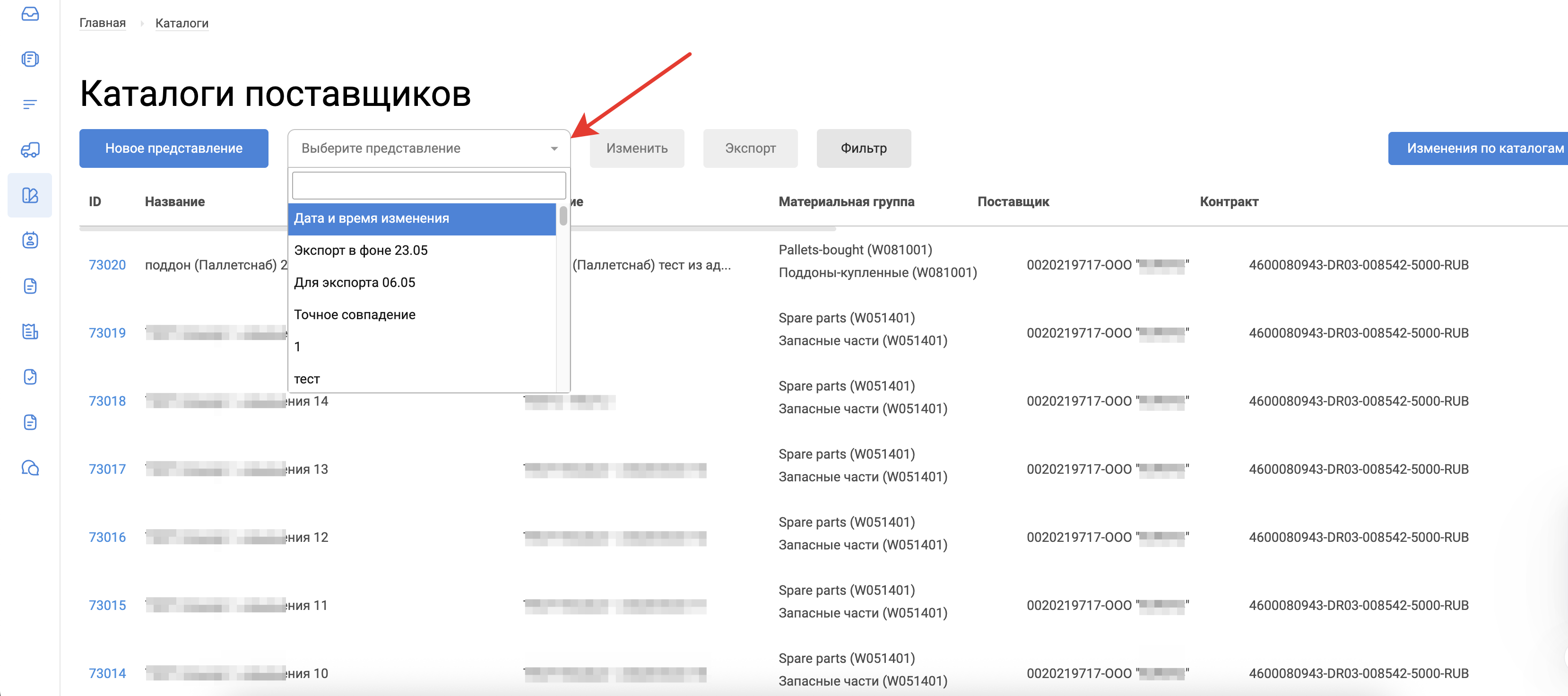Click the document with checkmark sidebar icon
The height and width of the screenshot is (696, 1568).
tap(30, 377)
